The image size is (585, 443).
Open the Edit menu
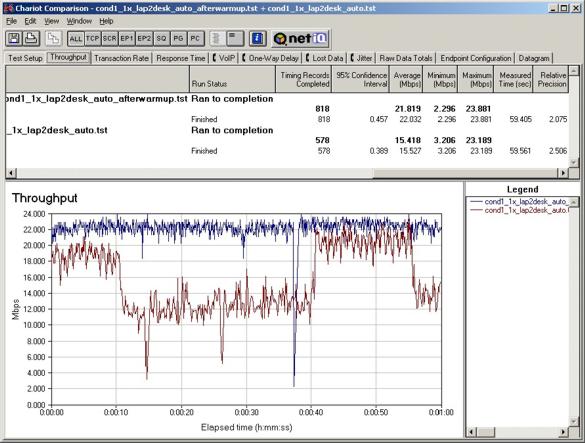pyautogui.click(x=30, y=21)
